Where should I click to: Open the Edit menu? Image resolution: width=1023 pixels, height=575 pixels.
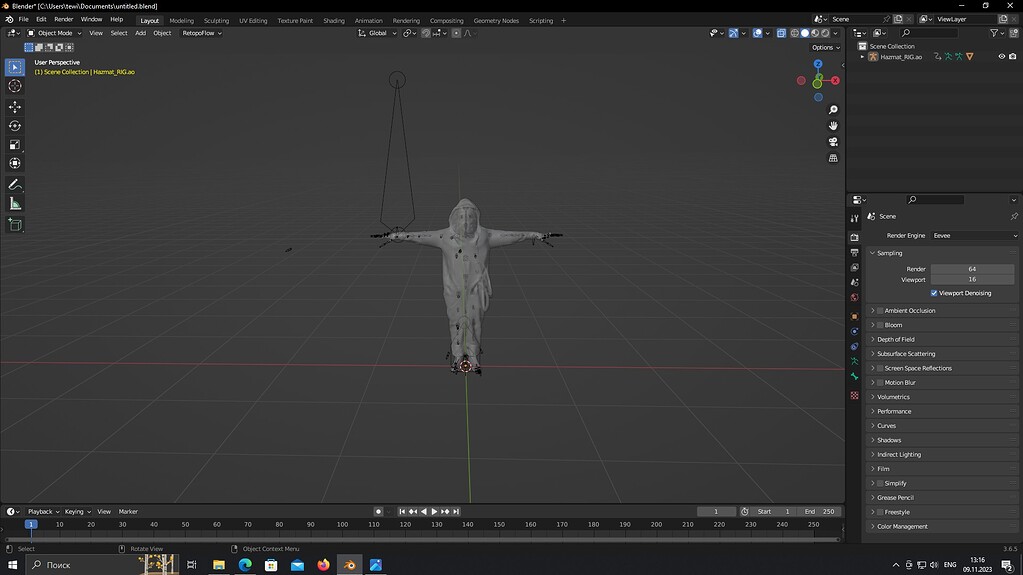point(41,20)
